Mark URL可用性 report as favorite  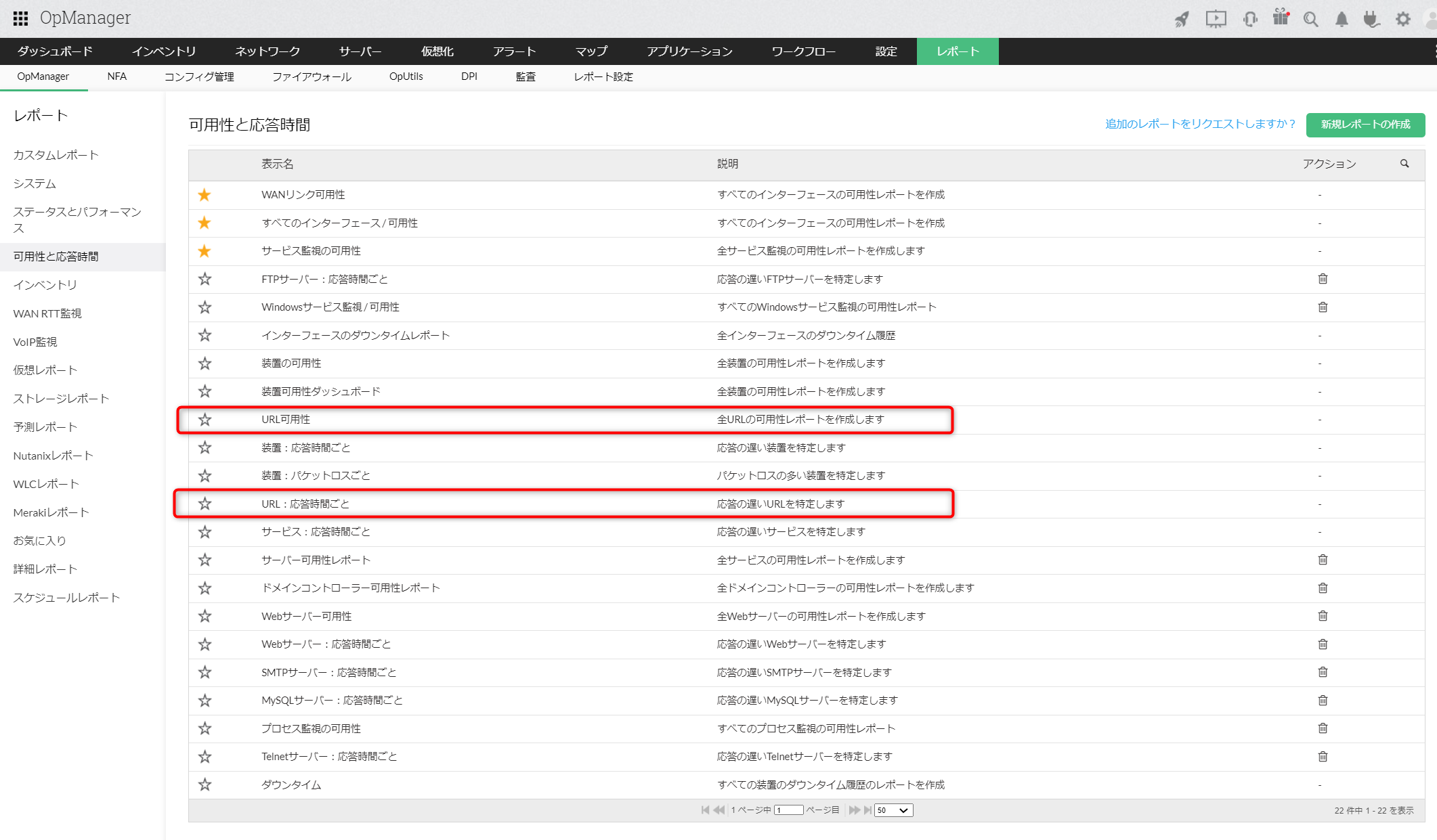[205, 420]
